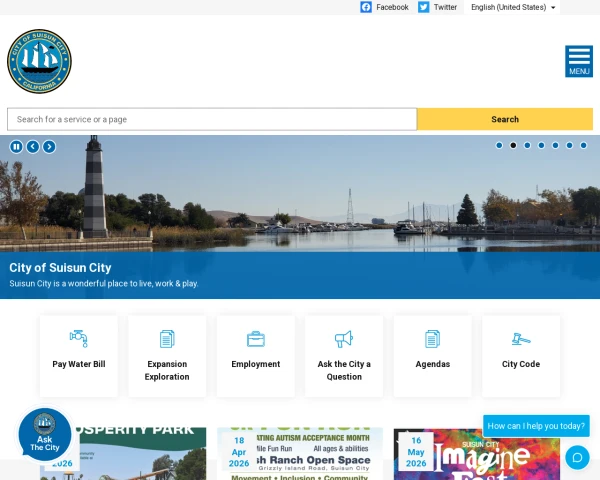
Task: Click the City of Suisun City logo
Action: [39, 61]
